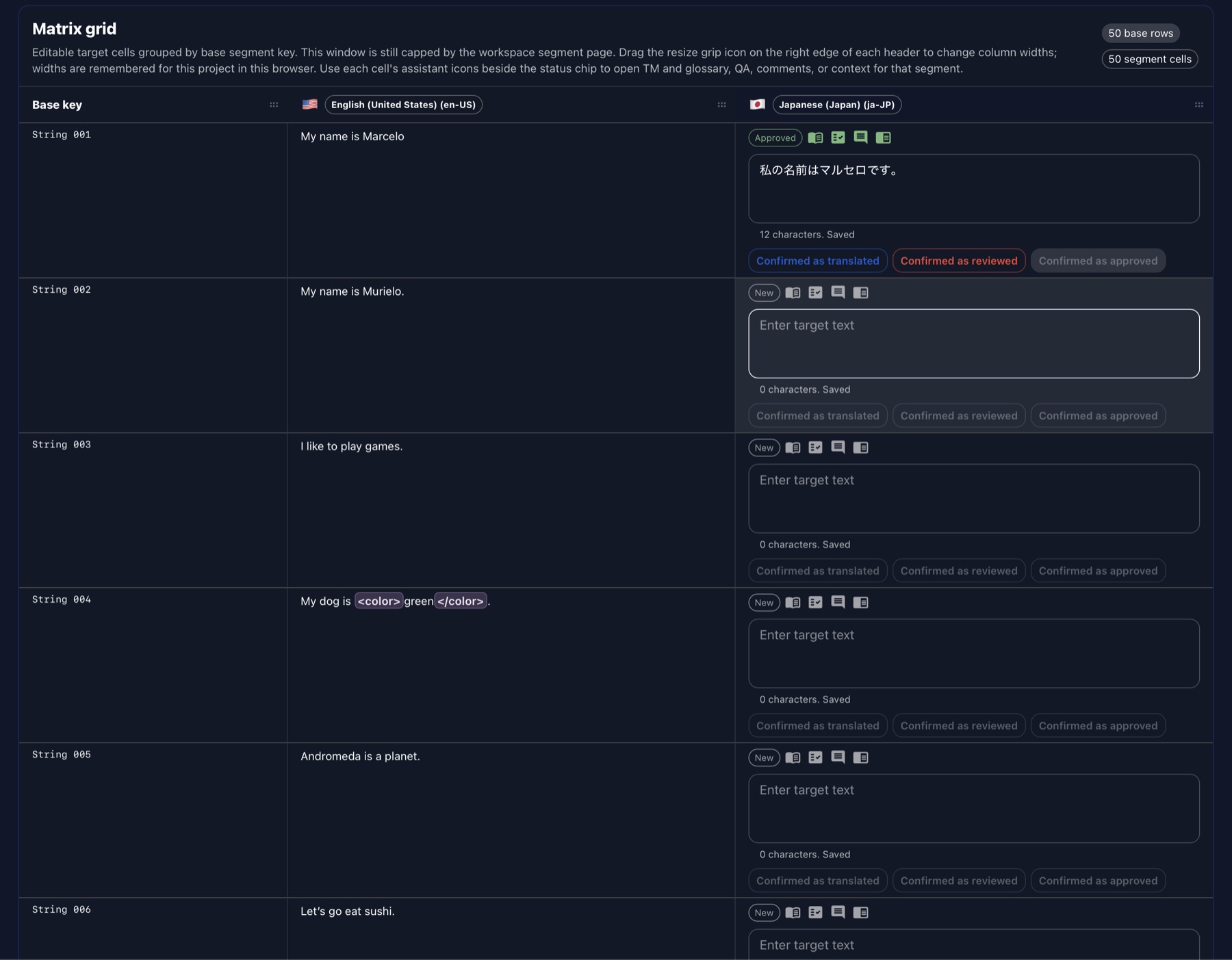Focus the target text field for String 003
Viewport: 1232px width, 960px height.
(973, 499)
